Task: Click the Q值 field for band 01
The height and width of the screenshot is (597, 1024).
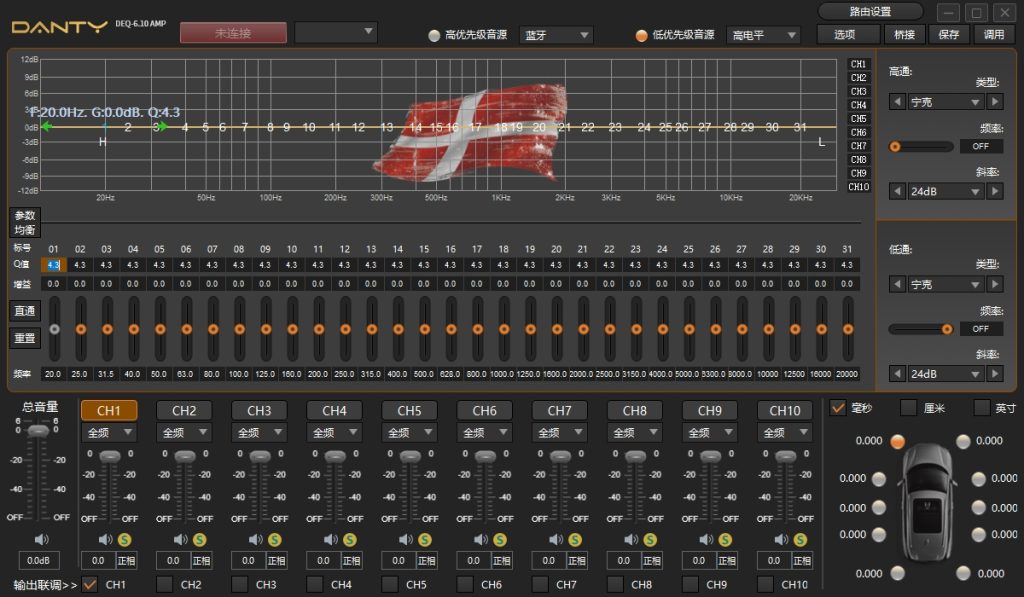Action: [x=54, y=265]
